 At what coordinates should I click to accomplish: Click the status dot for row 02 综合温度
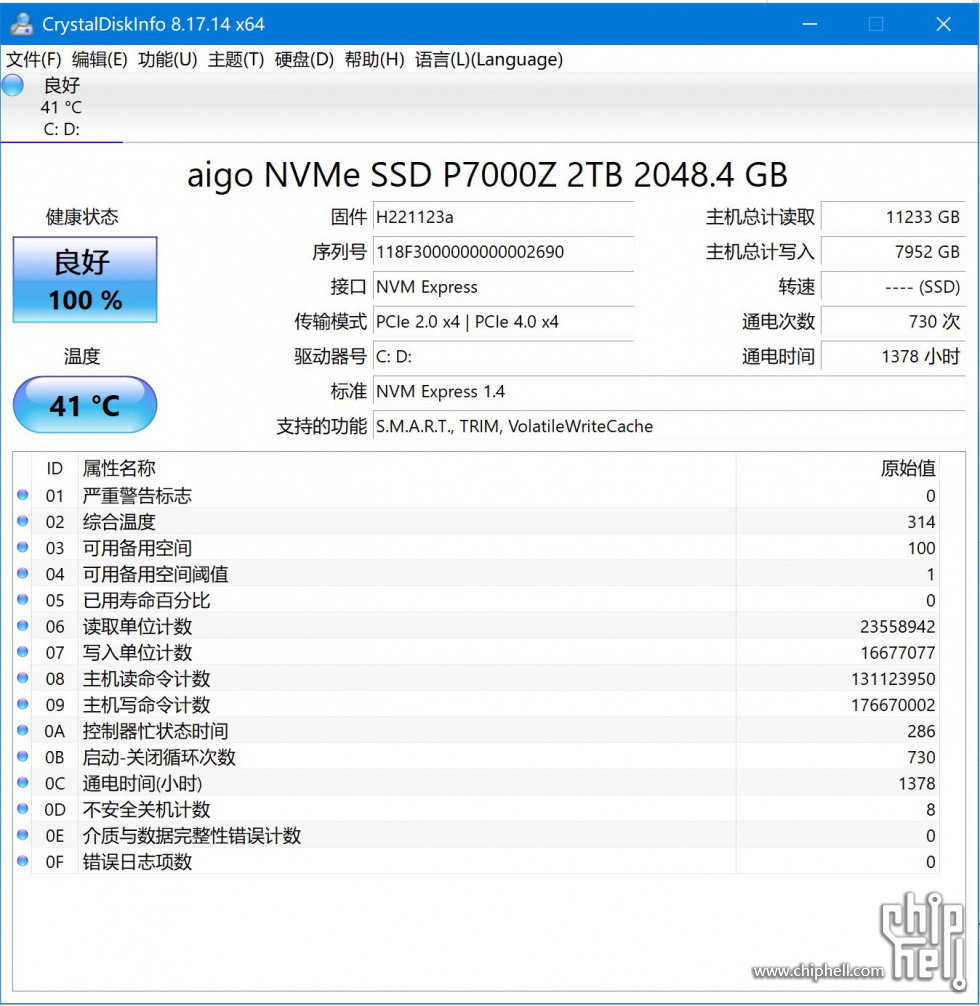pyautogui.click(x=22, y=521)
